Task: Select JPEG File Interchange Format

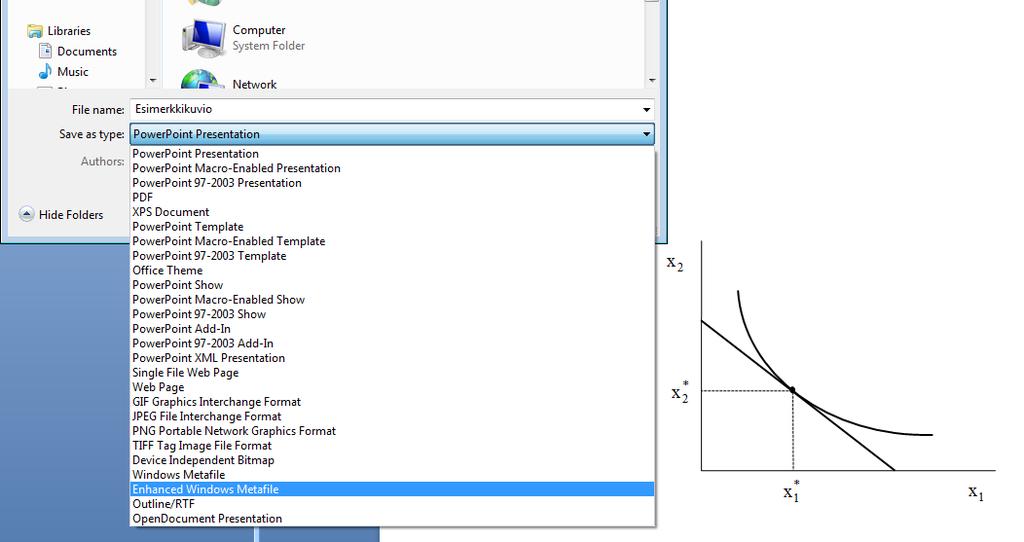Action: (x=392, y=416)
